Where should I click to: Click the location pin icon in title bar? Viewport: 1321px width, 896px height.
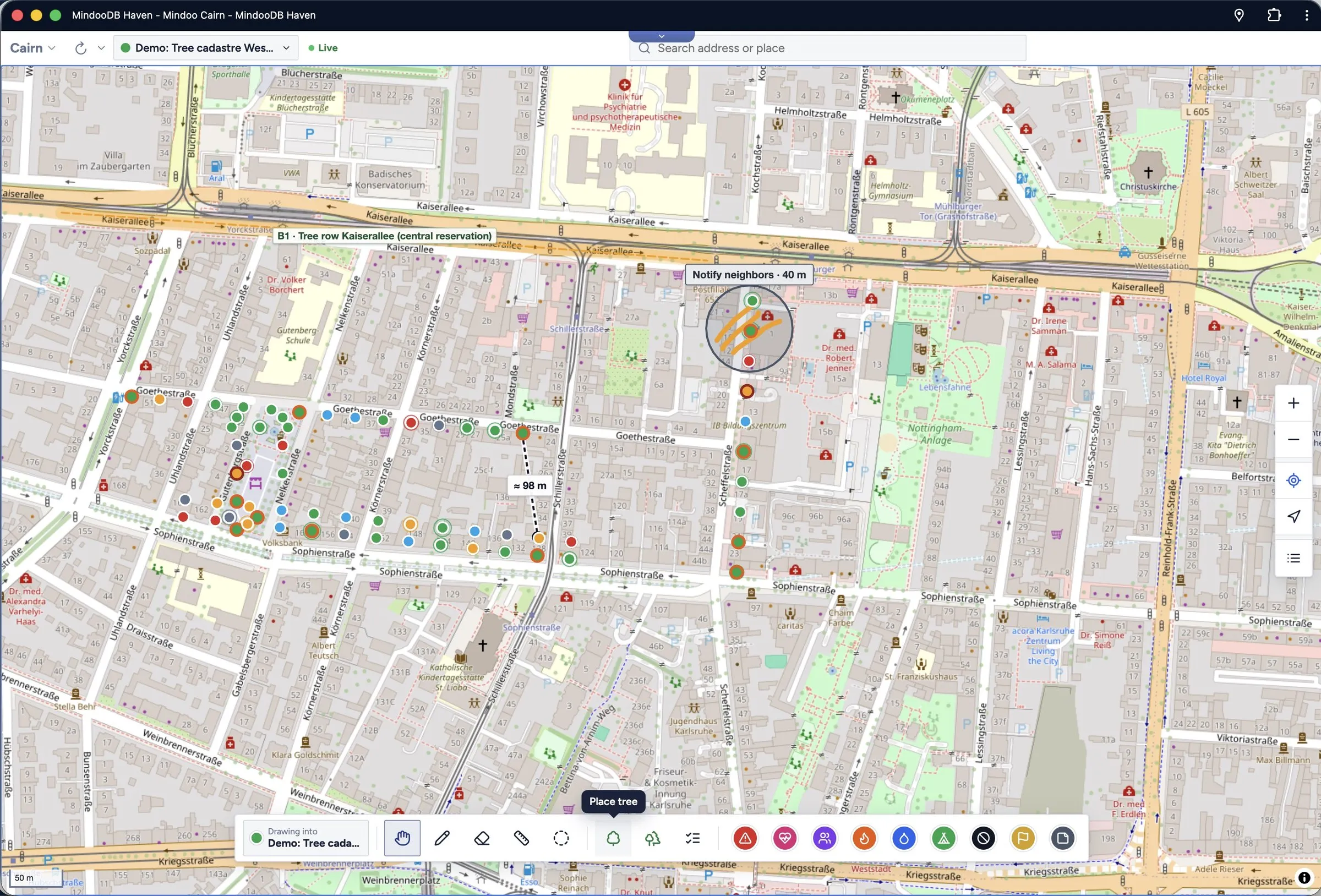pyautogui.click(x=1239, y=15)
